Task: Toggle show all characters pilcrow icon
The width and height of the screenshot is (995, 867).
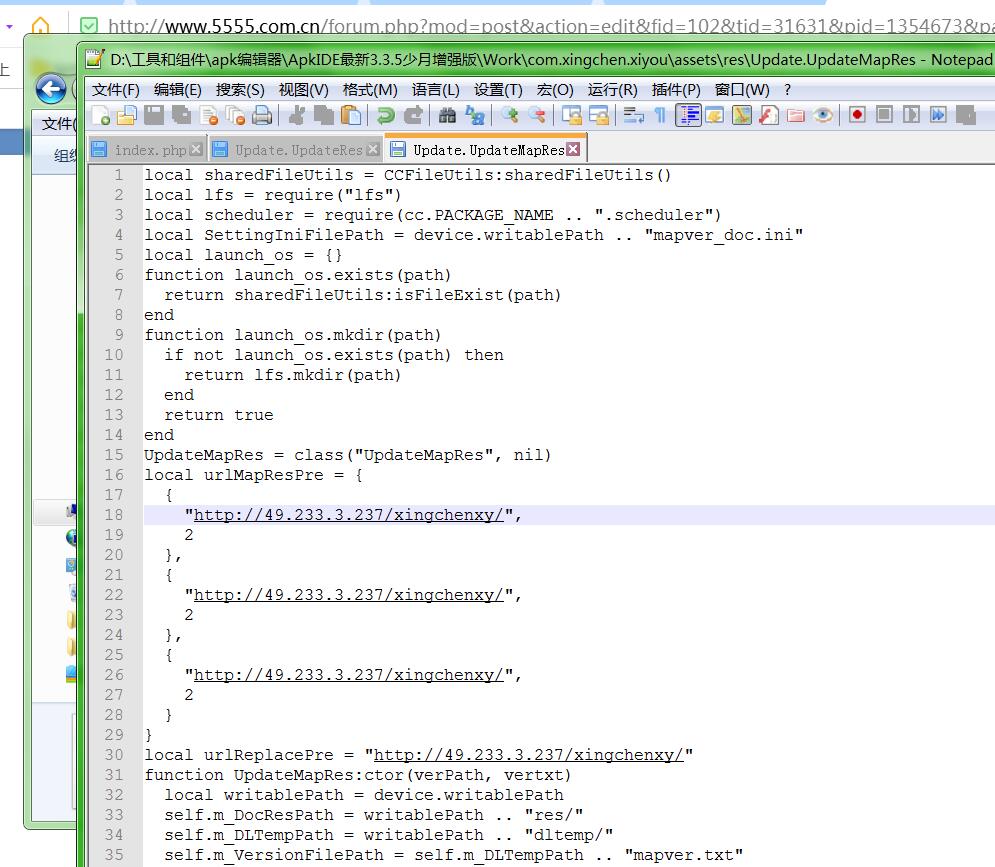Action: (660, 116)
